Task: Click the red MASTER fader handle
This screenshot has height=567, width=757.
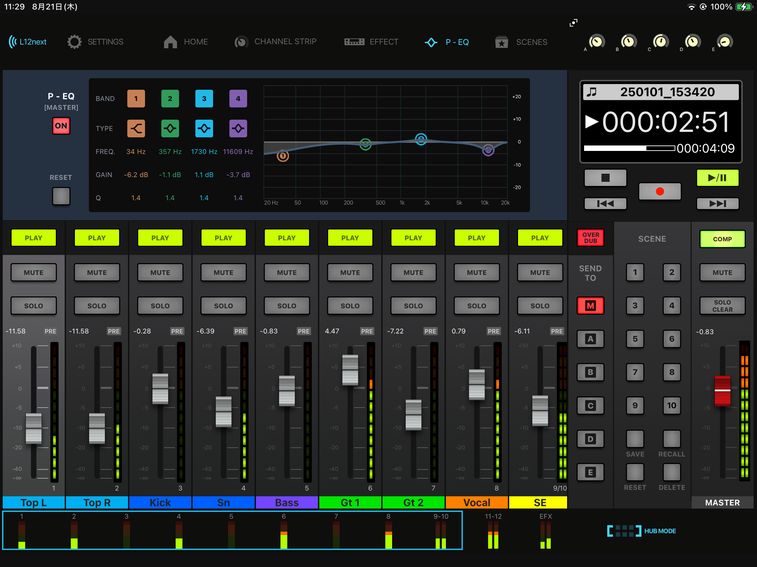Action: pos(722,391)
